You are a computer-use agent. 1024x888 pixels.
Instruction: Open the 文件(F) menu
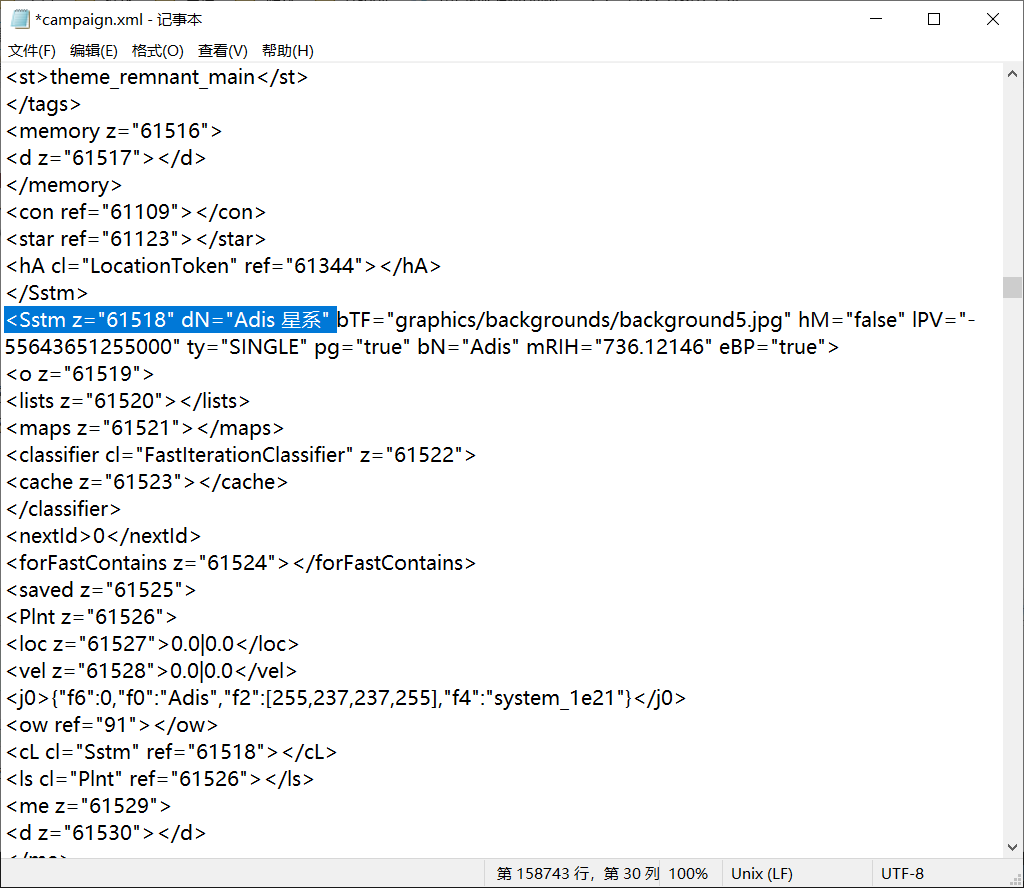tap(32, 51)
